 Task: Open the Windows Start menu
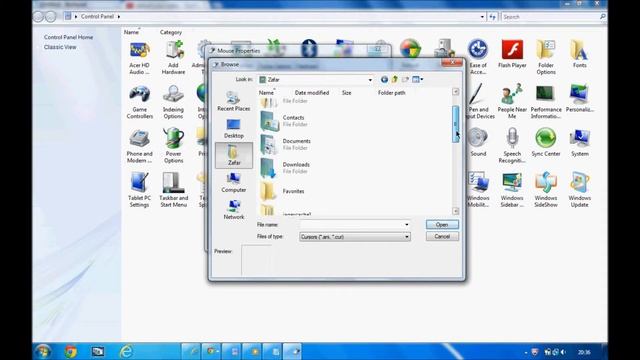pyautogui.click(x=43, y=351)
